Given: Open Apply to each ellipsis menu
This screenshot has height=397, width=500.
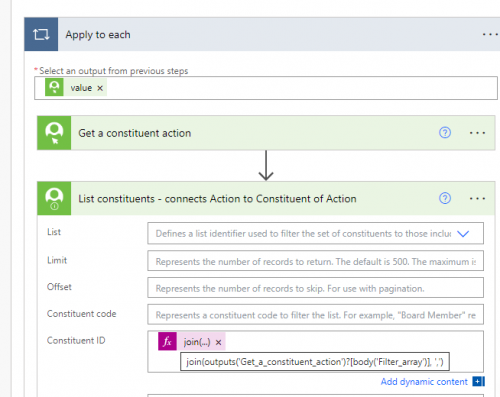Looking at the screenshot, I should (490, 34).
